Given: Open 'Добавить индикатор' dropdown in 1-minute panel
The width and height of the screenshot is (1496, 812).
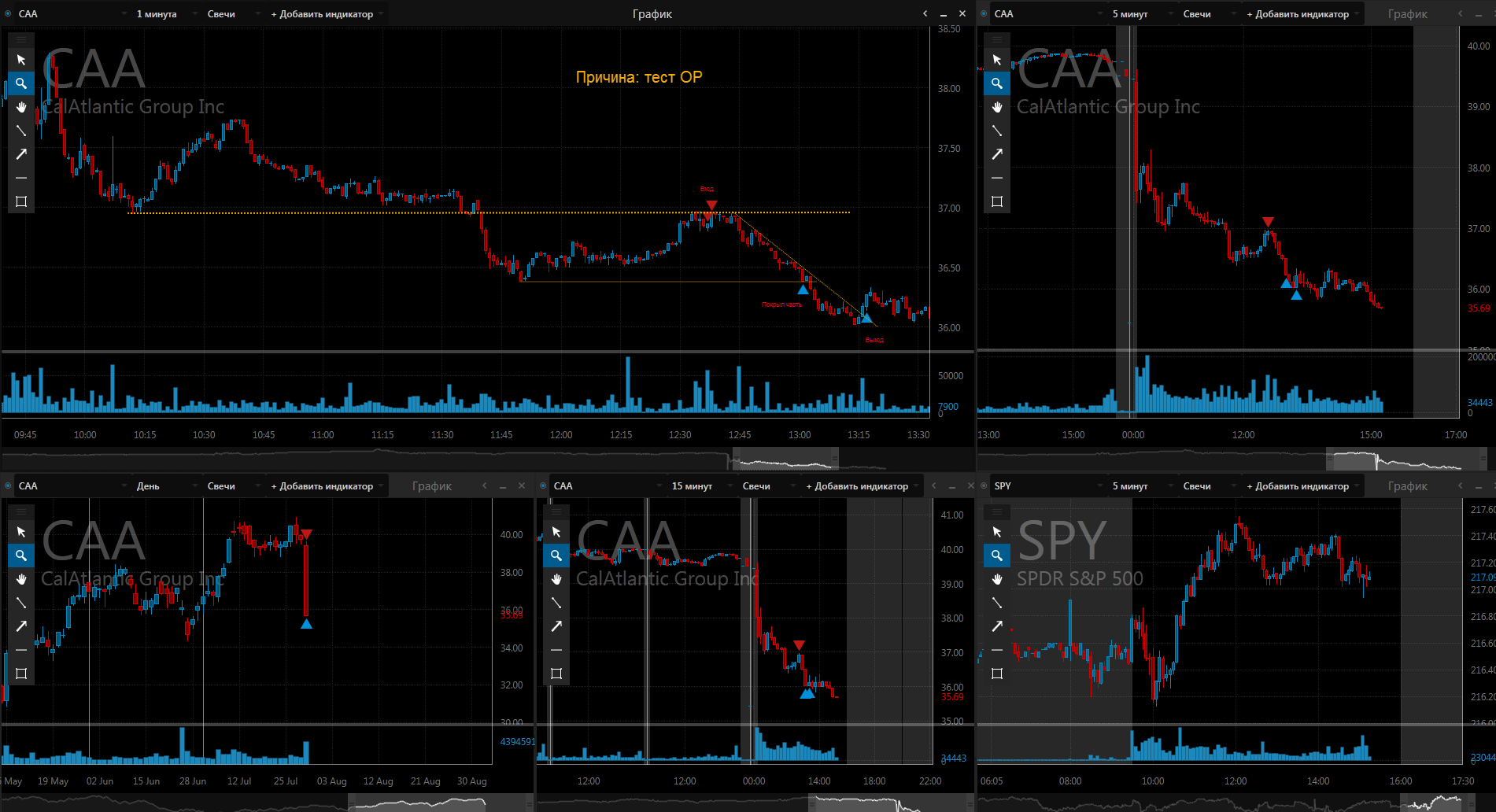Looking at the screenshot, I should (327, 14).
